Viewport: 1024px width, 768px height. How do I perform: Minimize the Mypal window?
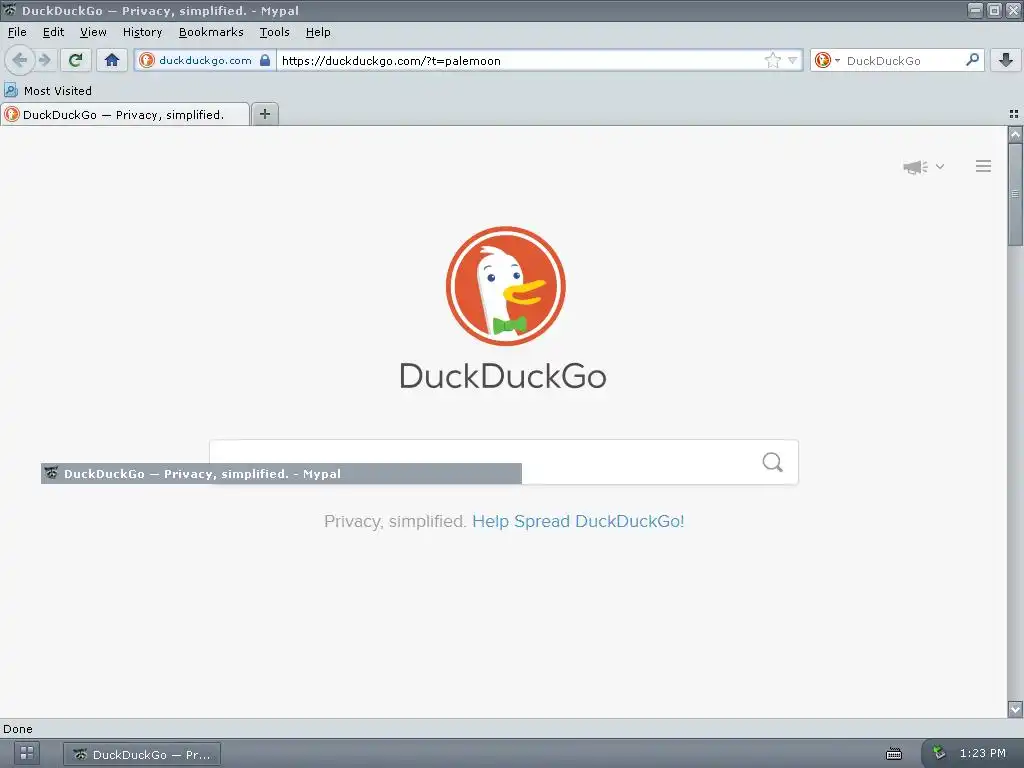[975, 10]
